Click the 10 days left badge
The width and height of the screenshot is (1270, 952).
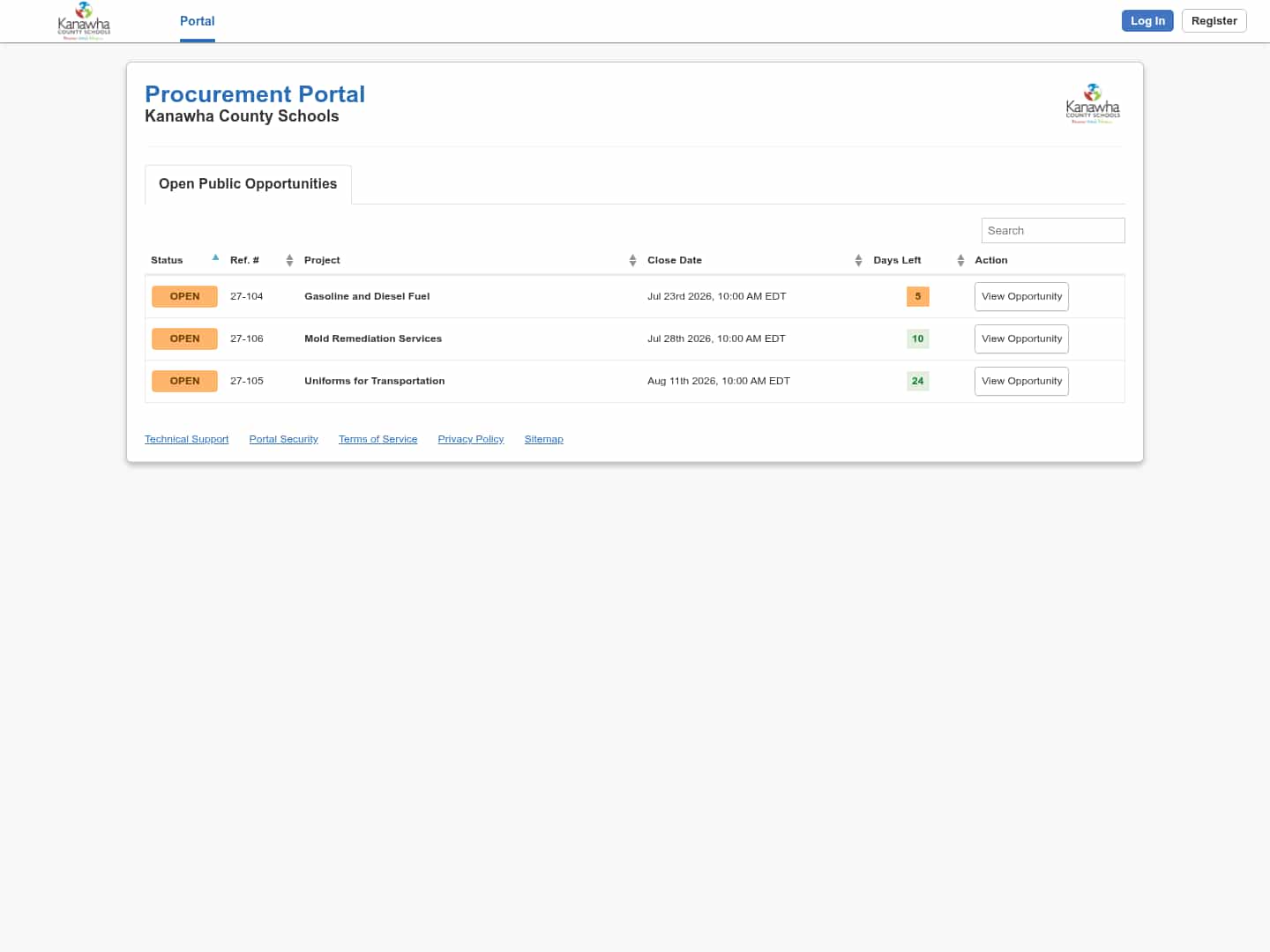coord(918,338)
